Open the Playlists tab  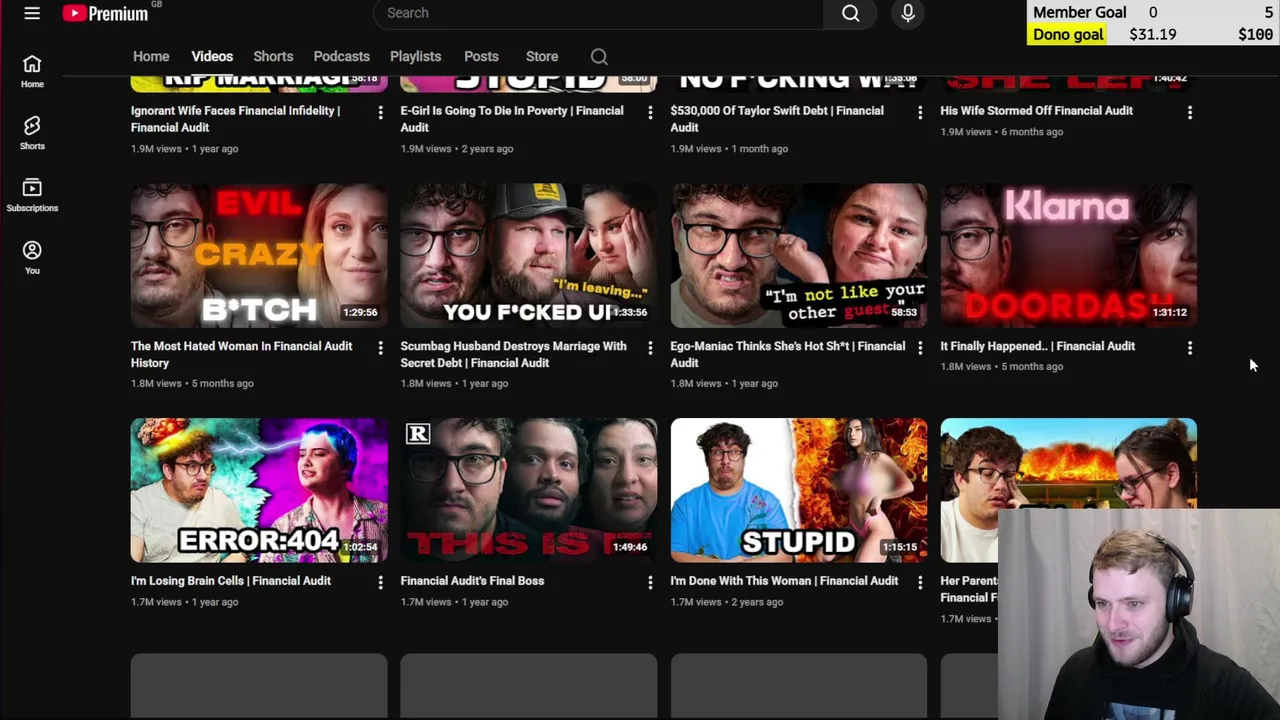tap(415, 57)
